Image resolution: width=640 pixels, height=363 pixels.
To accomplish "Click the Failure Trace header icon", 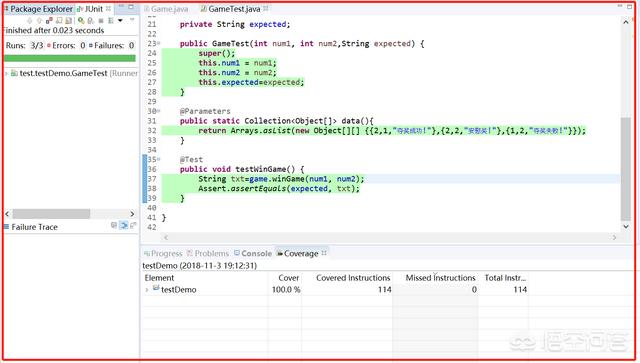I will [x=7, y=227].
